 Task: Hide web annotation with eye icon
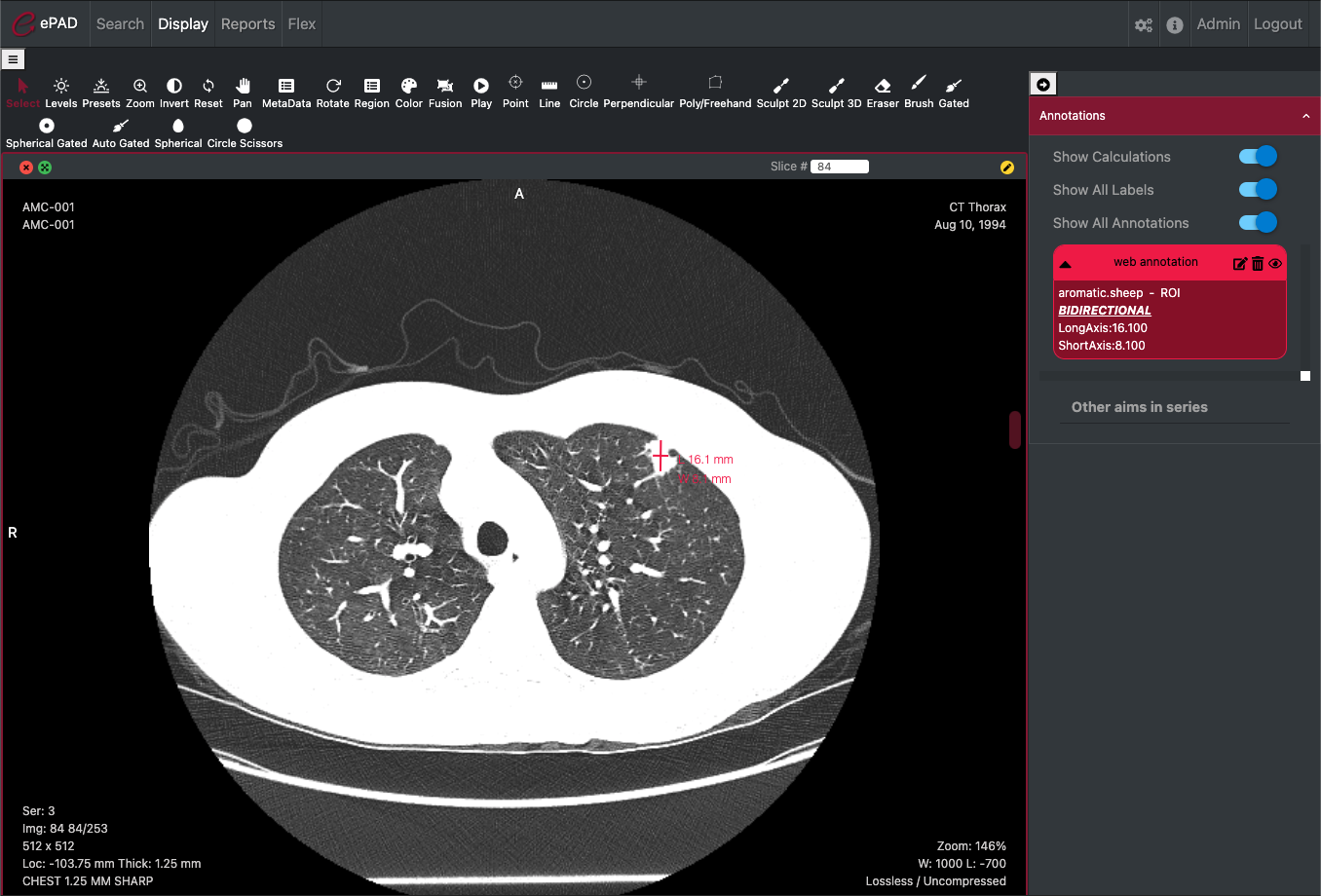tap(1275, 264)
